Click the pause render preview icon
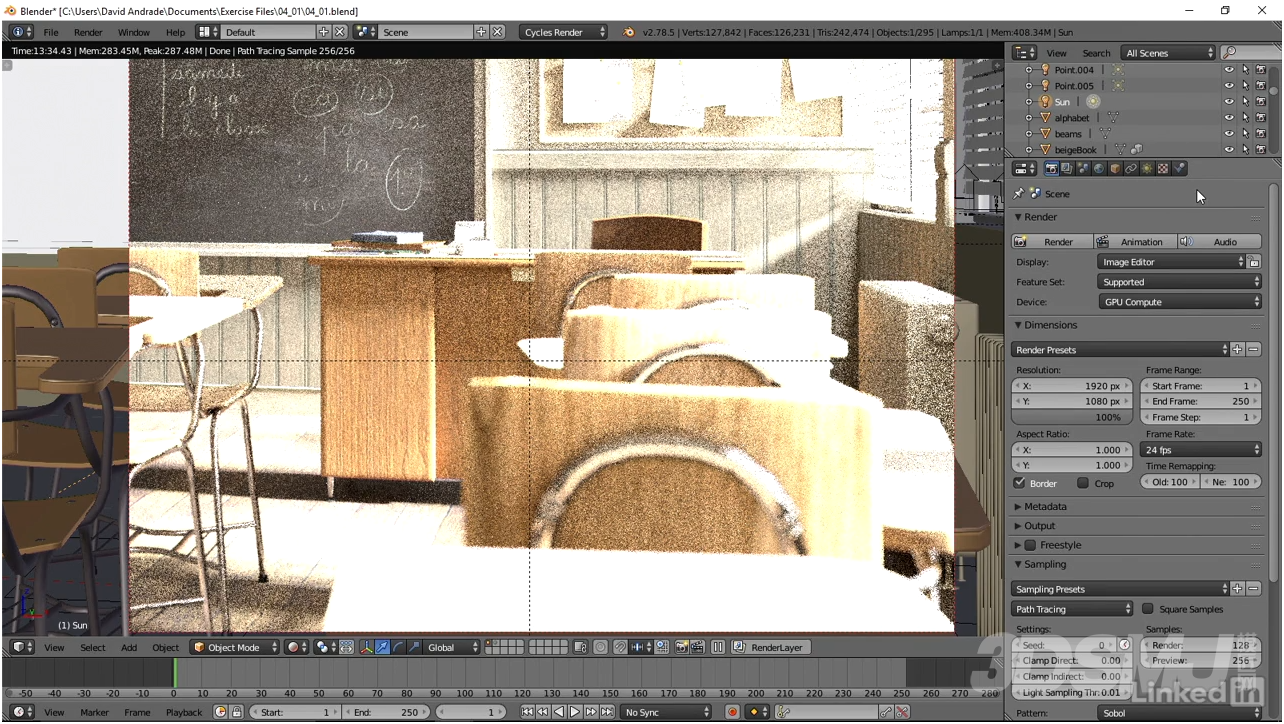 [x=717, y=647]
